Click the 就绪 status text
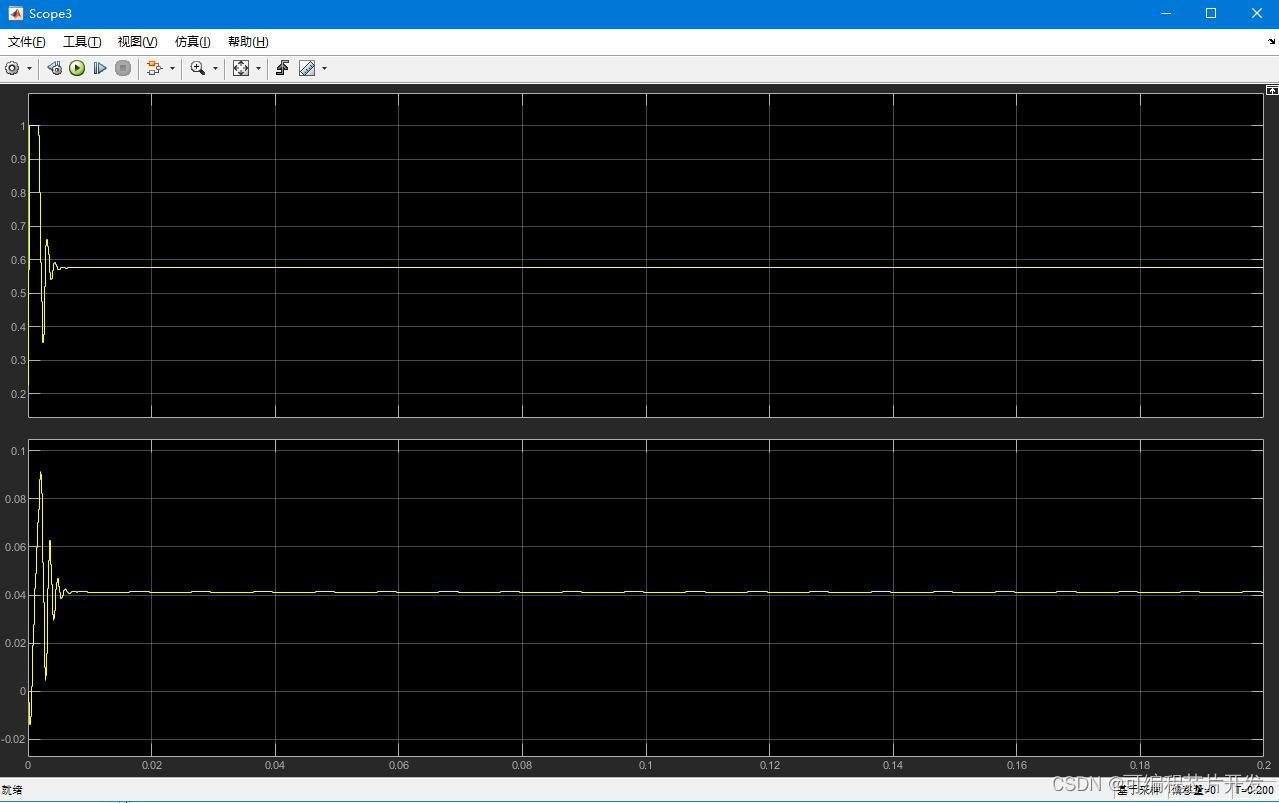Image resolution: width=1279 pixels, height=803 pixels. coord(12,790)
